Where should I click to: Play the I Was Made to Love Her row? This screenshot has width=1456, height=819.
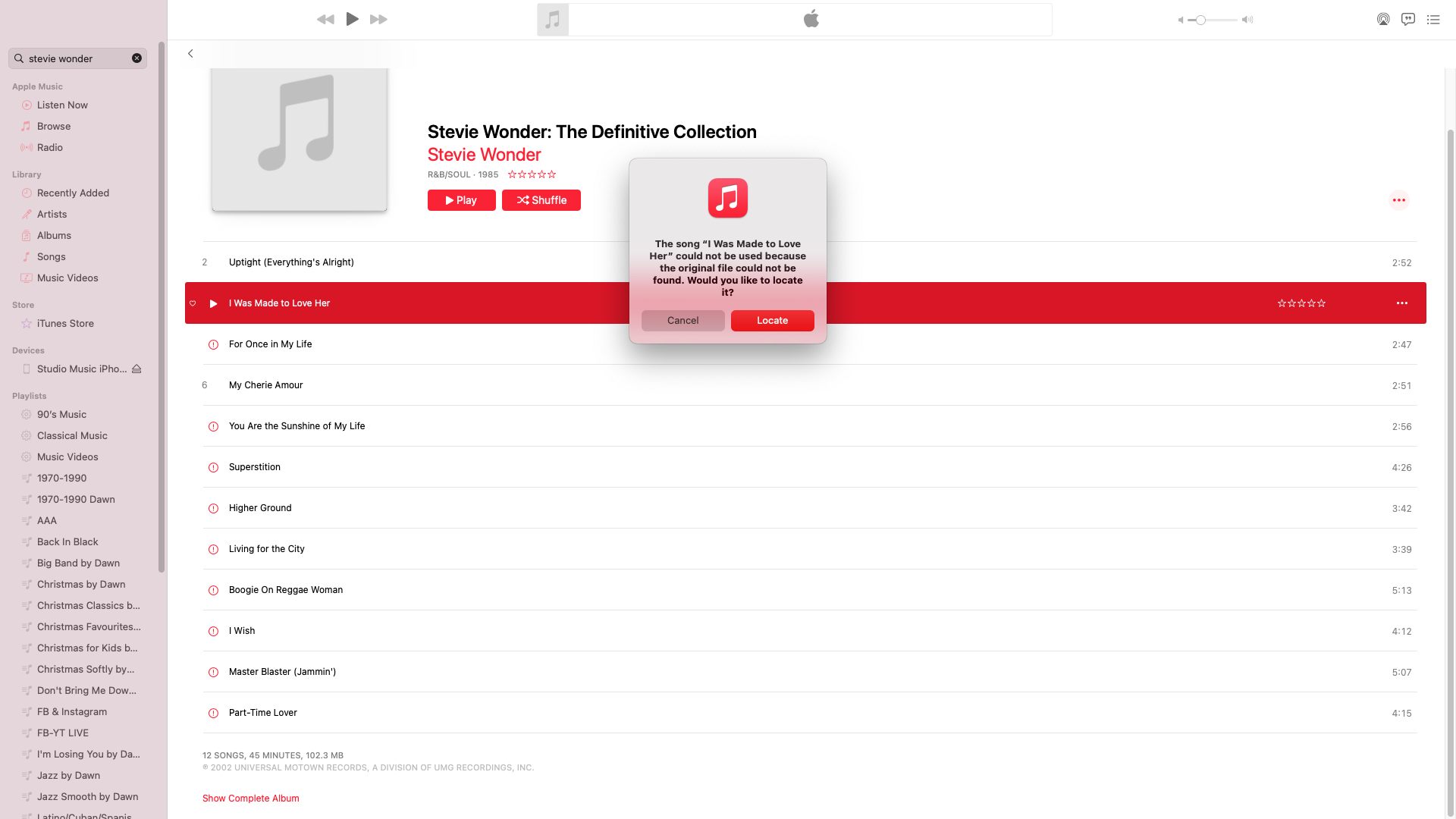[x=213, y=303]
